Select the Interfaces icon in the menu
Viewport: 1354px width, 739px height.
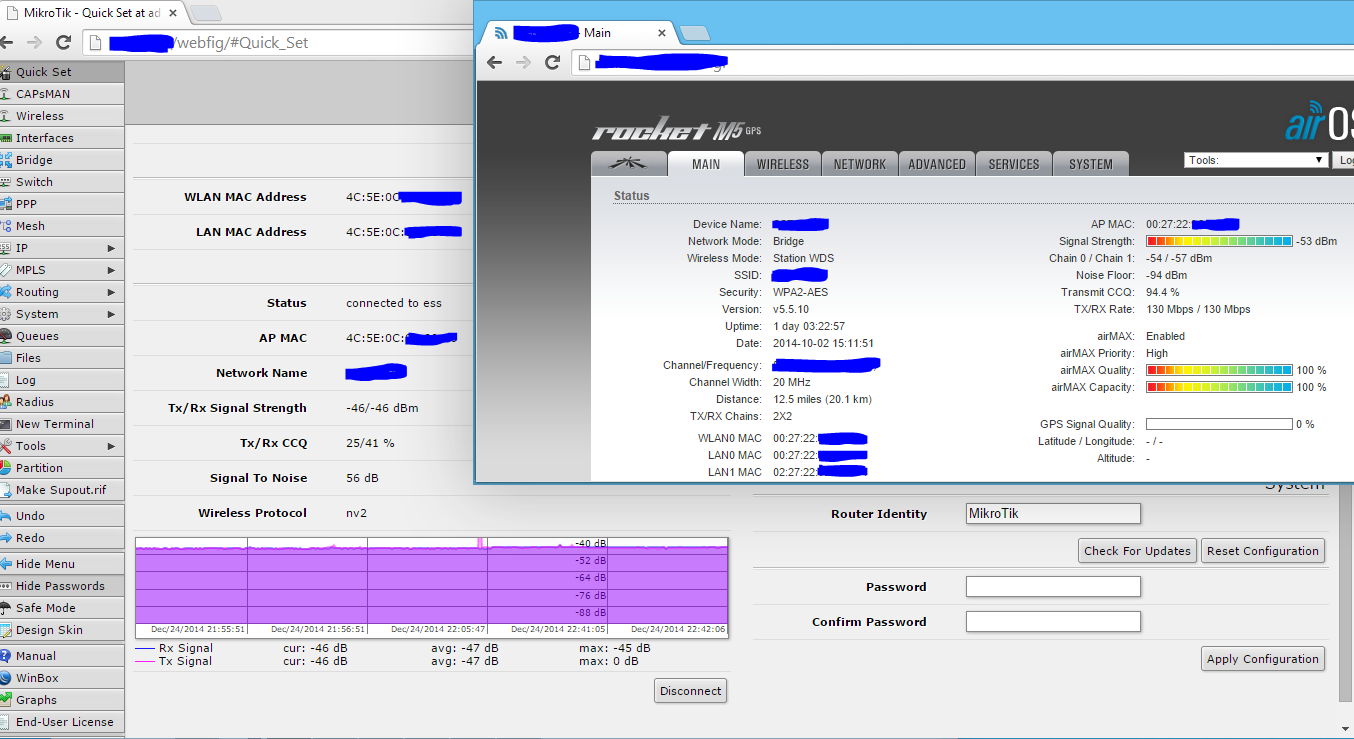point(6,138)
